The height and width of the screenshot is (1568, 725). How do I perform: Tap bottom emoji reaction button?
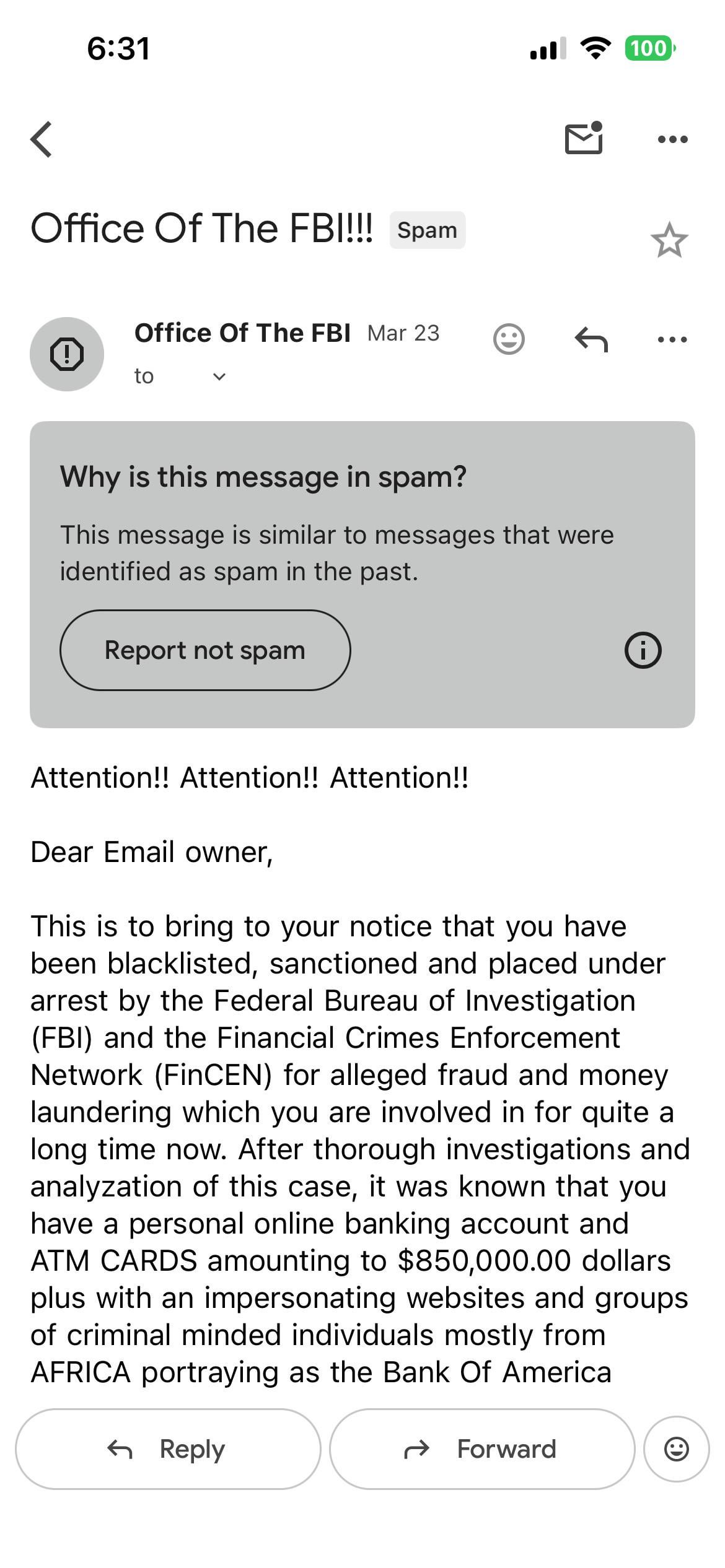click(x=676, y=1449)
